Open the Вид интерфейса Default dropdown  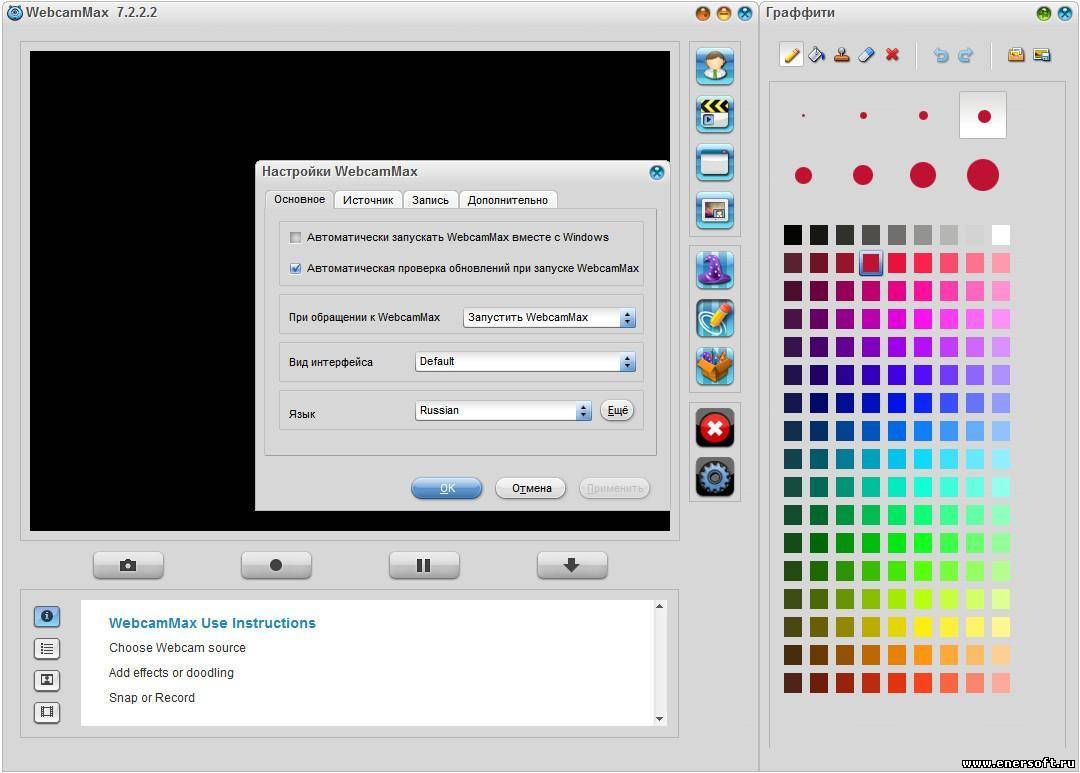[525, 362]
